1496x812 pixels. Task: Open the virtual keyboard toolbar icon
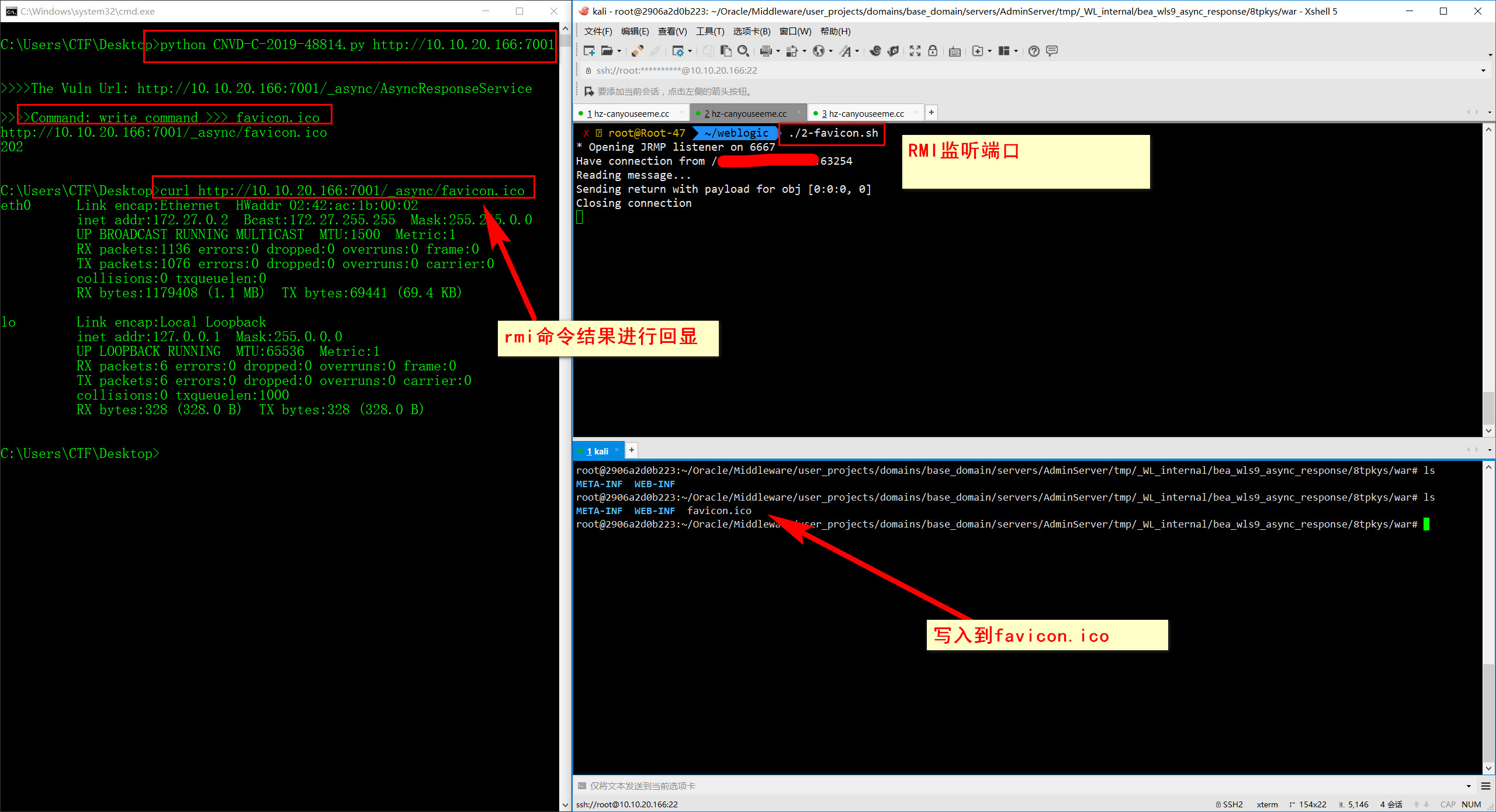tap(955, 51)
